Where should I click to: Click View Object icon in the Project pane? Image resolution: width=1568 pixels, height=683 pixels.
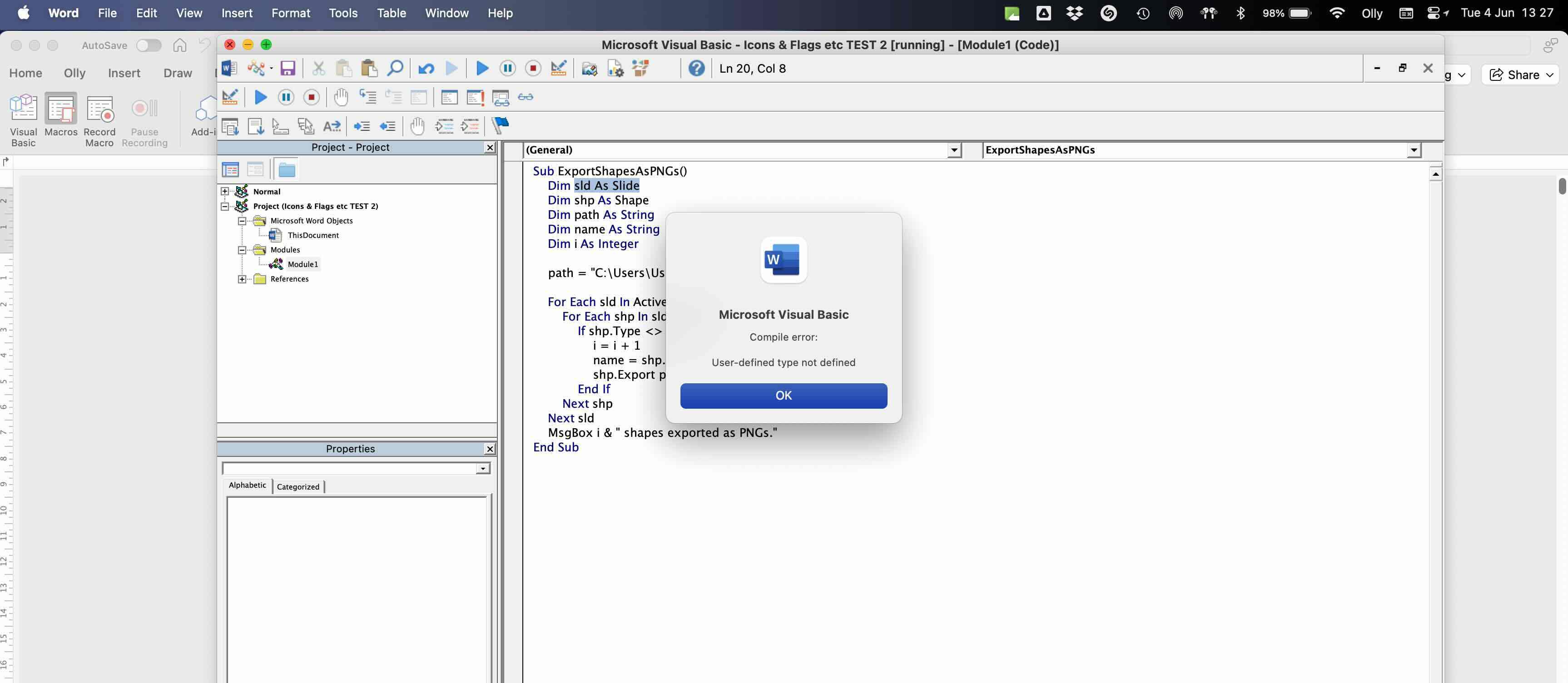click(256, 170)
